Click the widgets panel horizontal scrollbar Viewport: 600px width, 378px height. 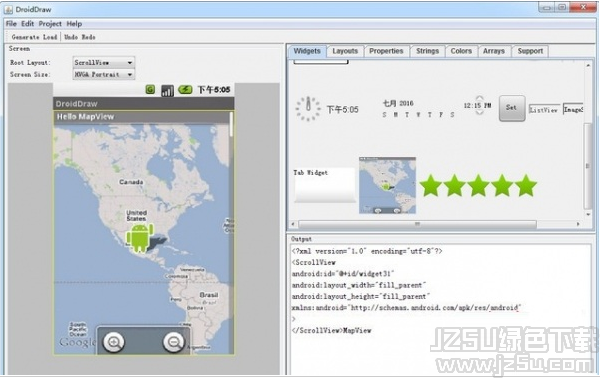click(417, 224)
